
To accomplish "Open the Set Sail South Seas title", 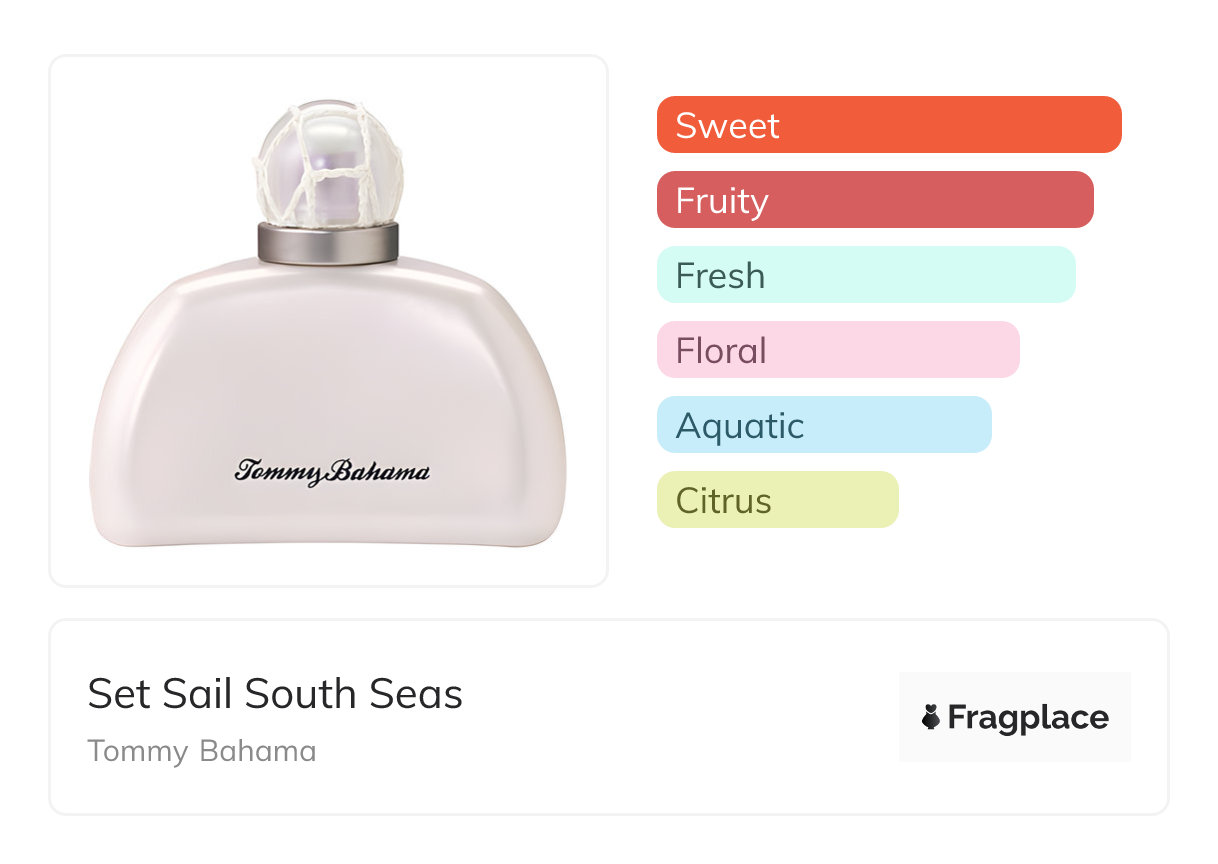I will [x=275, y=694].
